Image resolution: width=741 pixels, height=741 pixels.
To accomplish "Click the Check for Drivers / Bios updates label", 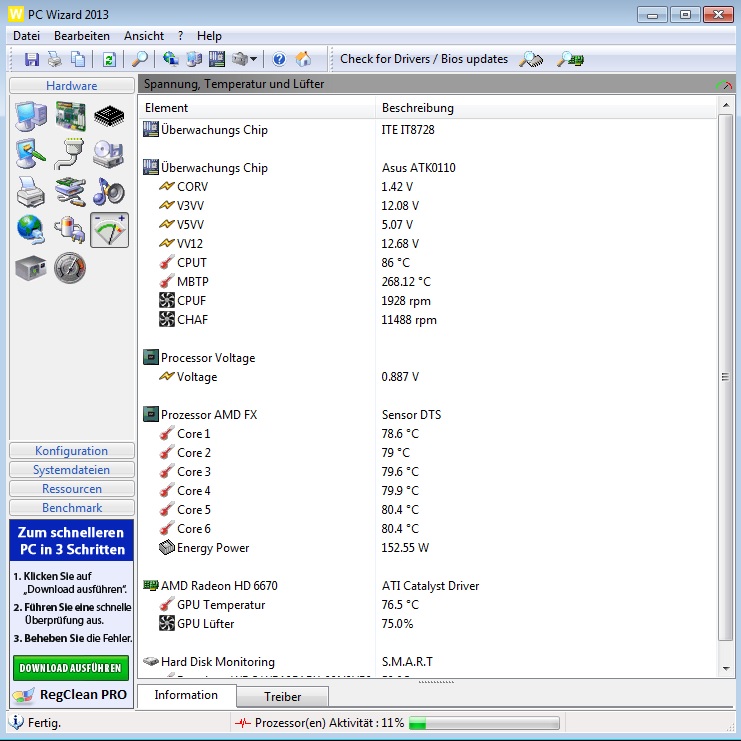I will tap(424, 59).
